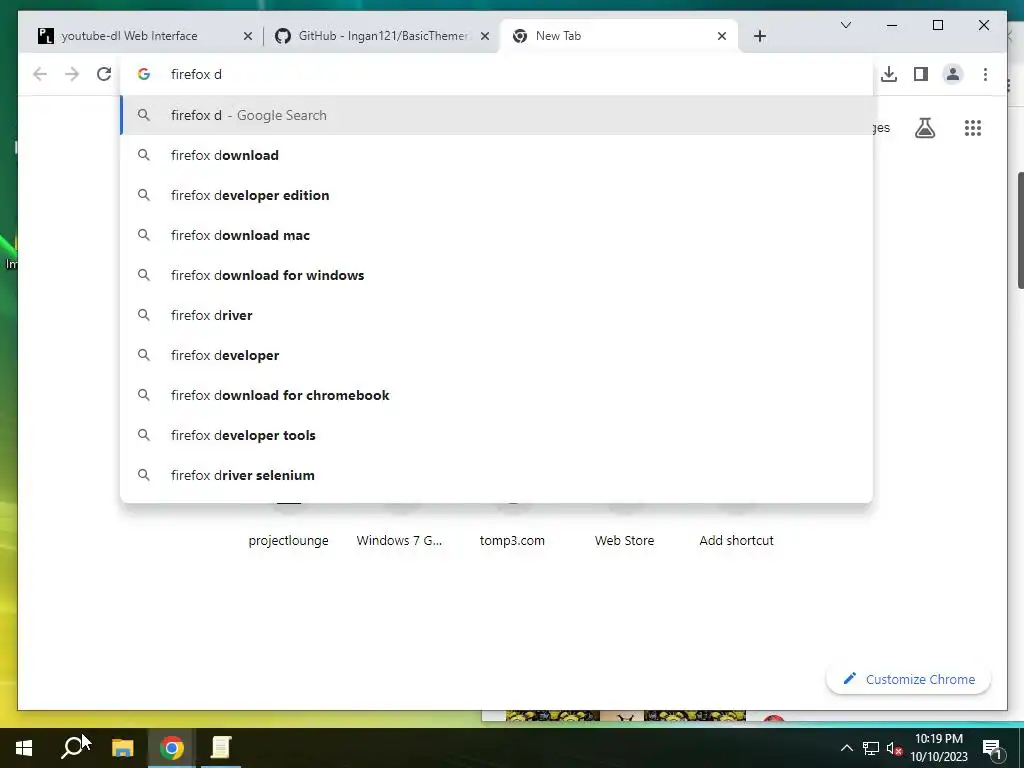Choose 'firefox developer tools' suggestion
Viewport: 1024px width, 768px height.
click(496, 435)
